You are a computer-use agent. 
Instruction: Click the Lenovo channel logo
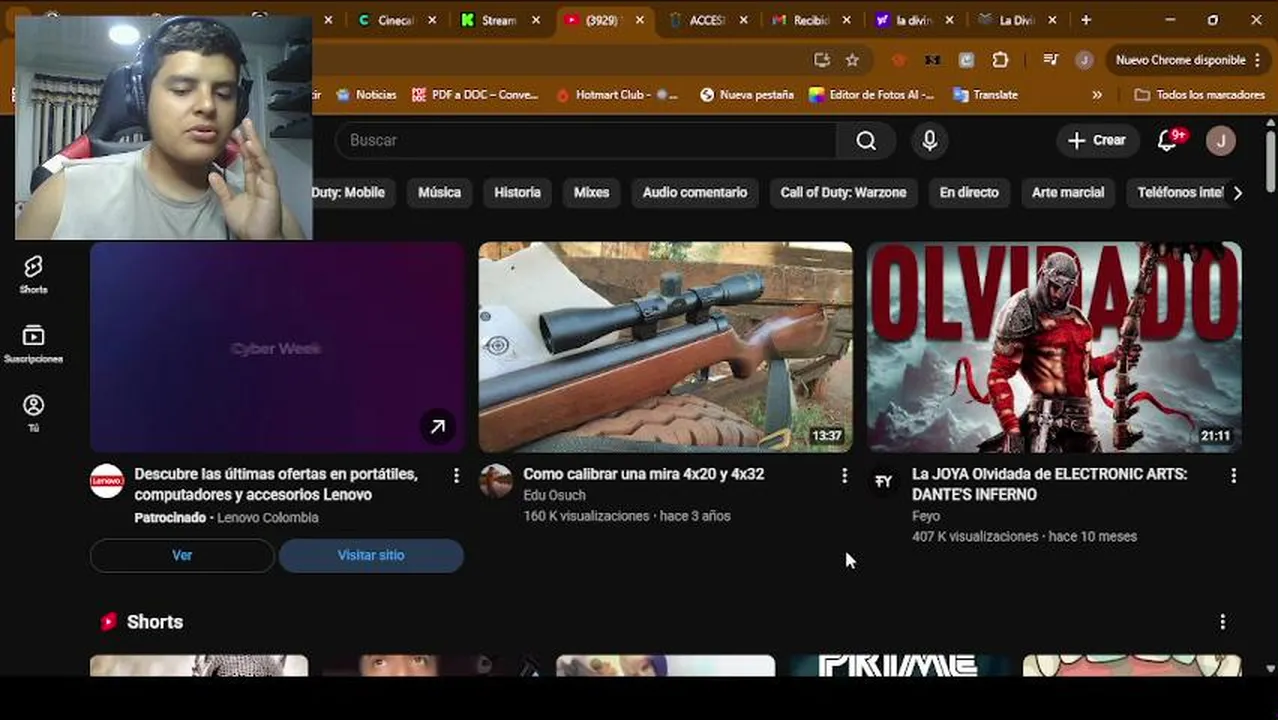pos(107,481)
